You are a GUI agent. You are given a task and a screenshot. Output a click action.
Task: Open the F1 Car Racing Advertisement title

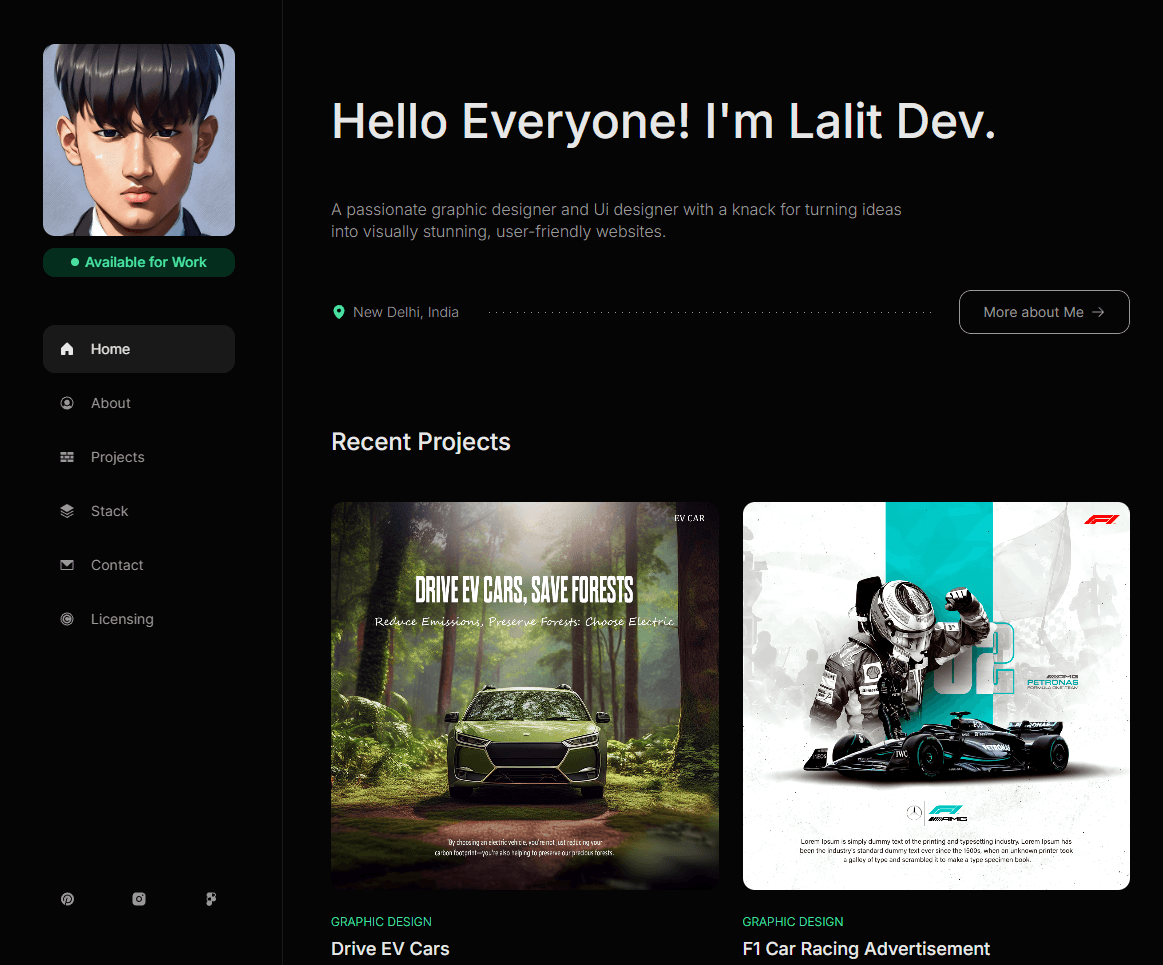pos(866,948)
